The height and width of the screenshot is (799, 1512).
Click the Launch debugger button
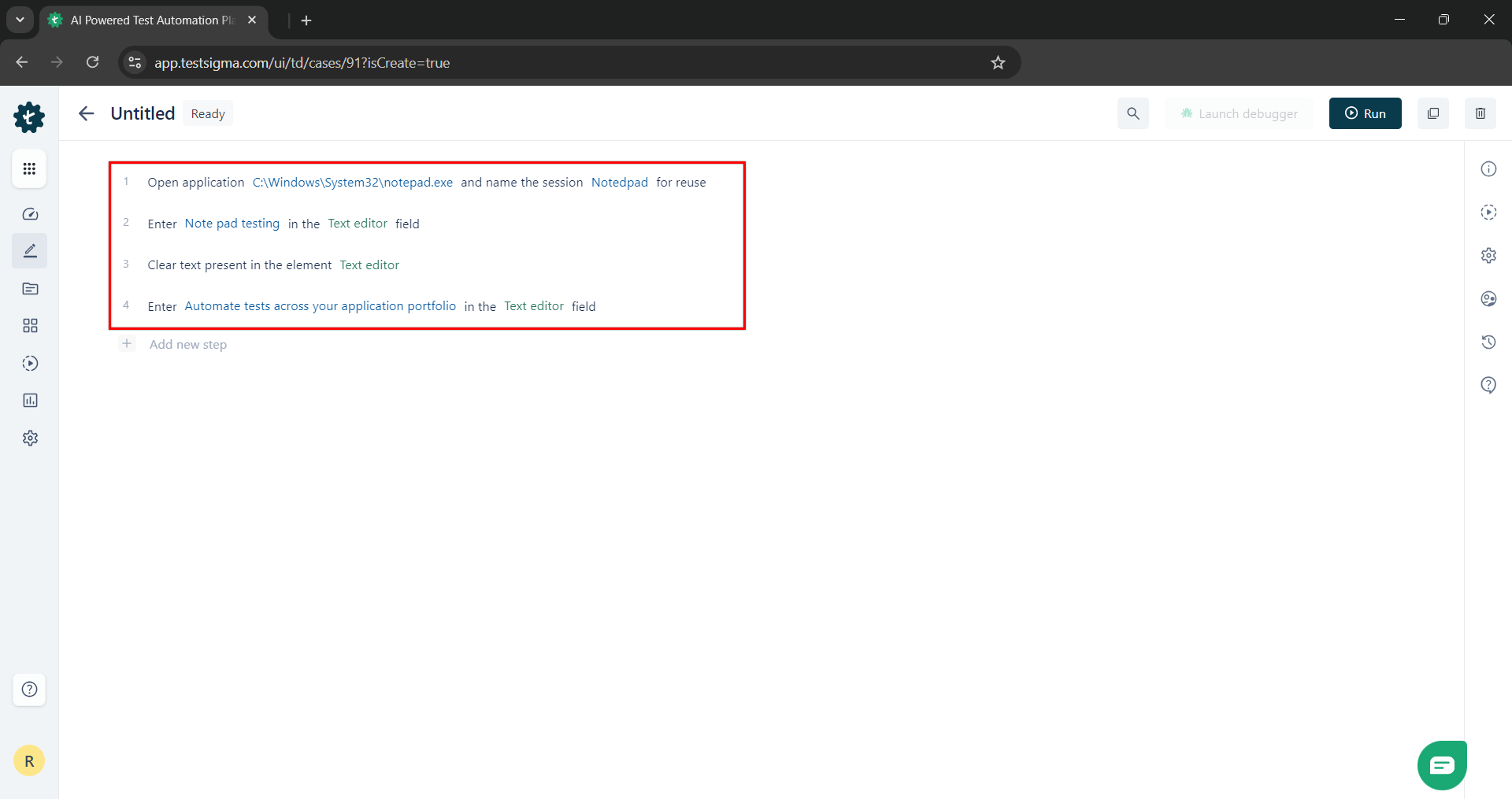coord(1239,113)
